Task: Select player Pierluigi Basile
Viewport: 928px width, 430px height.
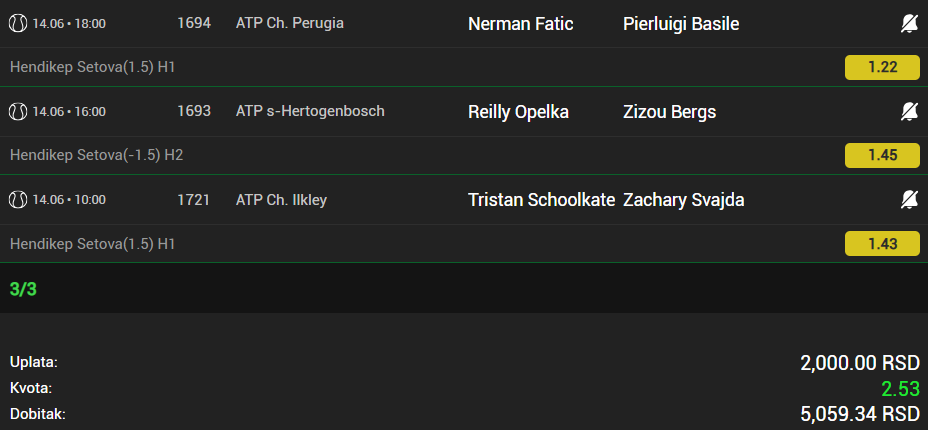Action: click(x=681, y=24)
